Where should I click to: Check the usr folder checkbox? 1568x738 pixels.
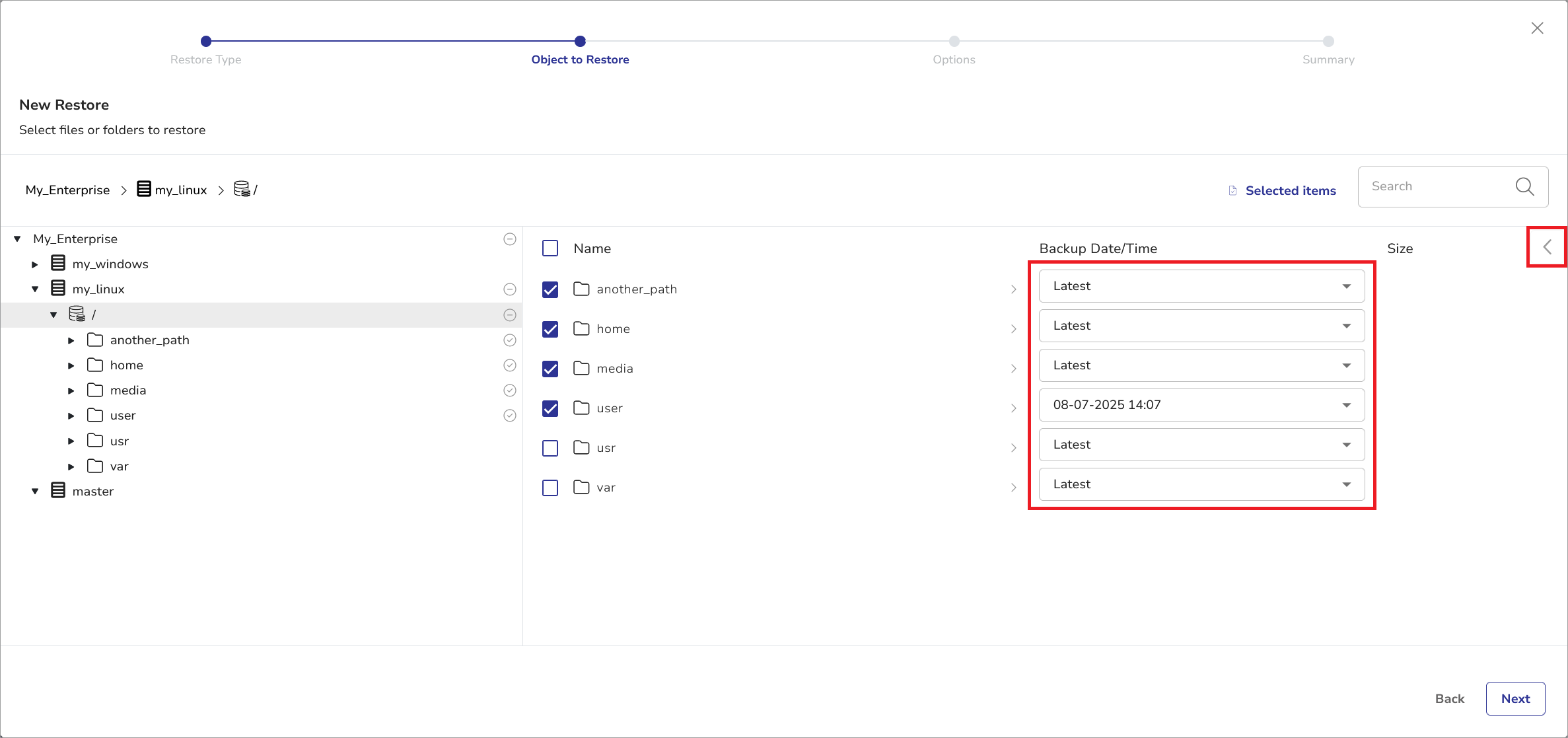click(550, 448)
